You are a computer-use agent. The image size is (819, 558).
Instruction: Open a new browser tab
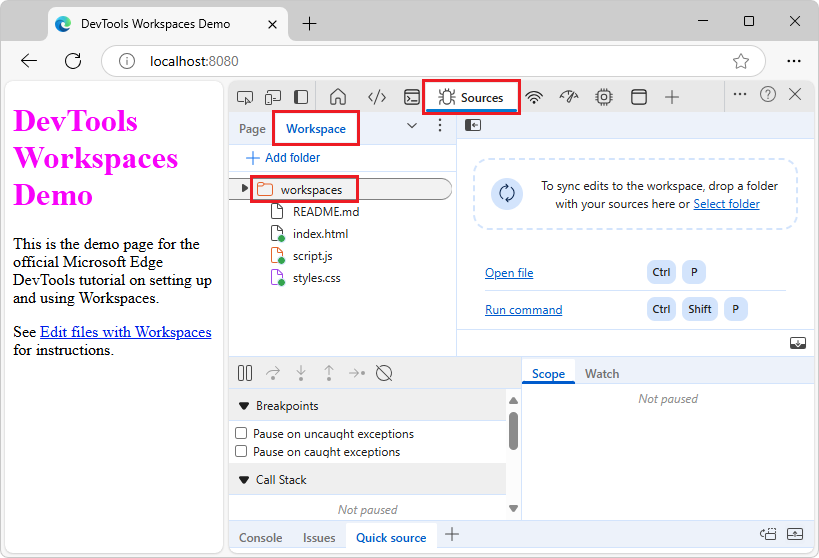(310, 24)
